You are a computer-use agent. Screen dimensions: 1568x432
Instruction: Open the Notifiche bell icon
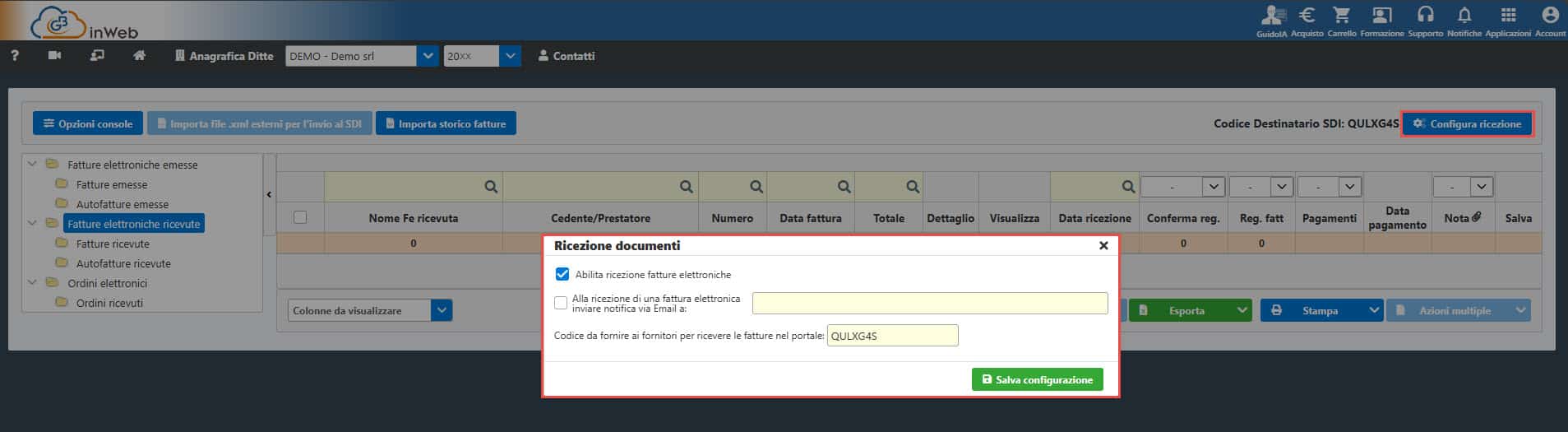1464,16
